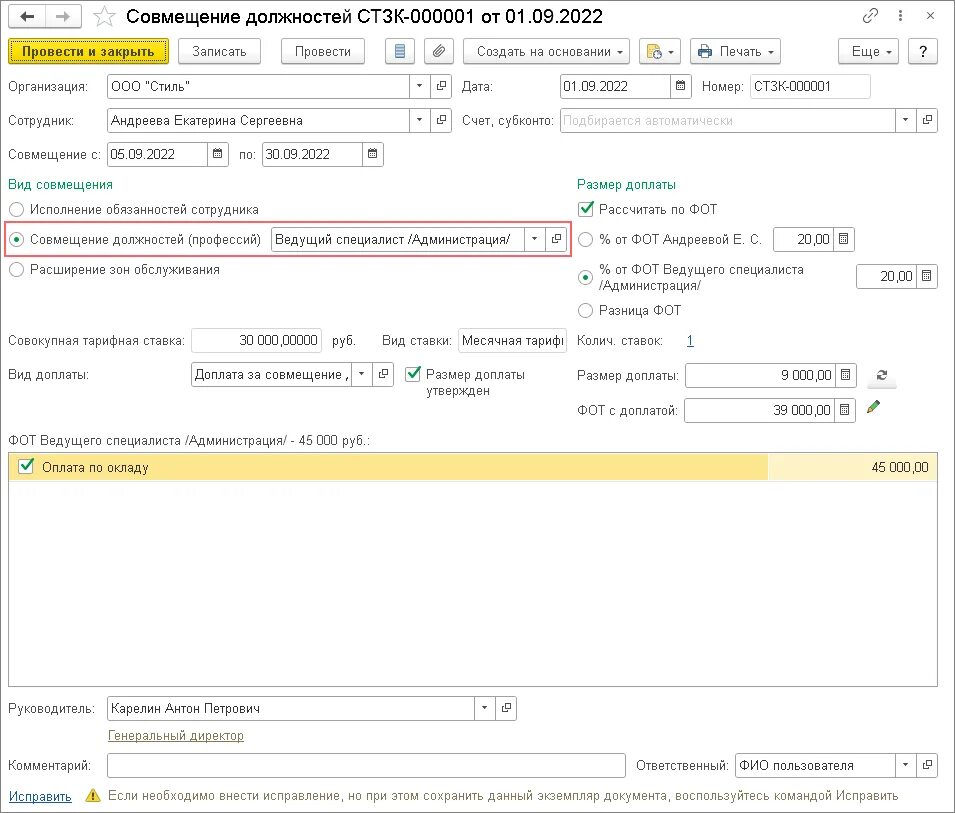Image resolution: width=955 pixels, height=813 pixels.
Task: Open calculator for % от ФОТ Ведущего специалиста
Action: point(926,276)
